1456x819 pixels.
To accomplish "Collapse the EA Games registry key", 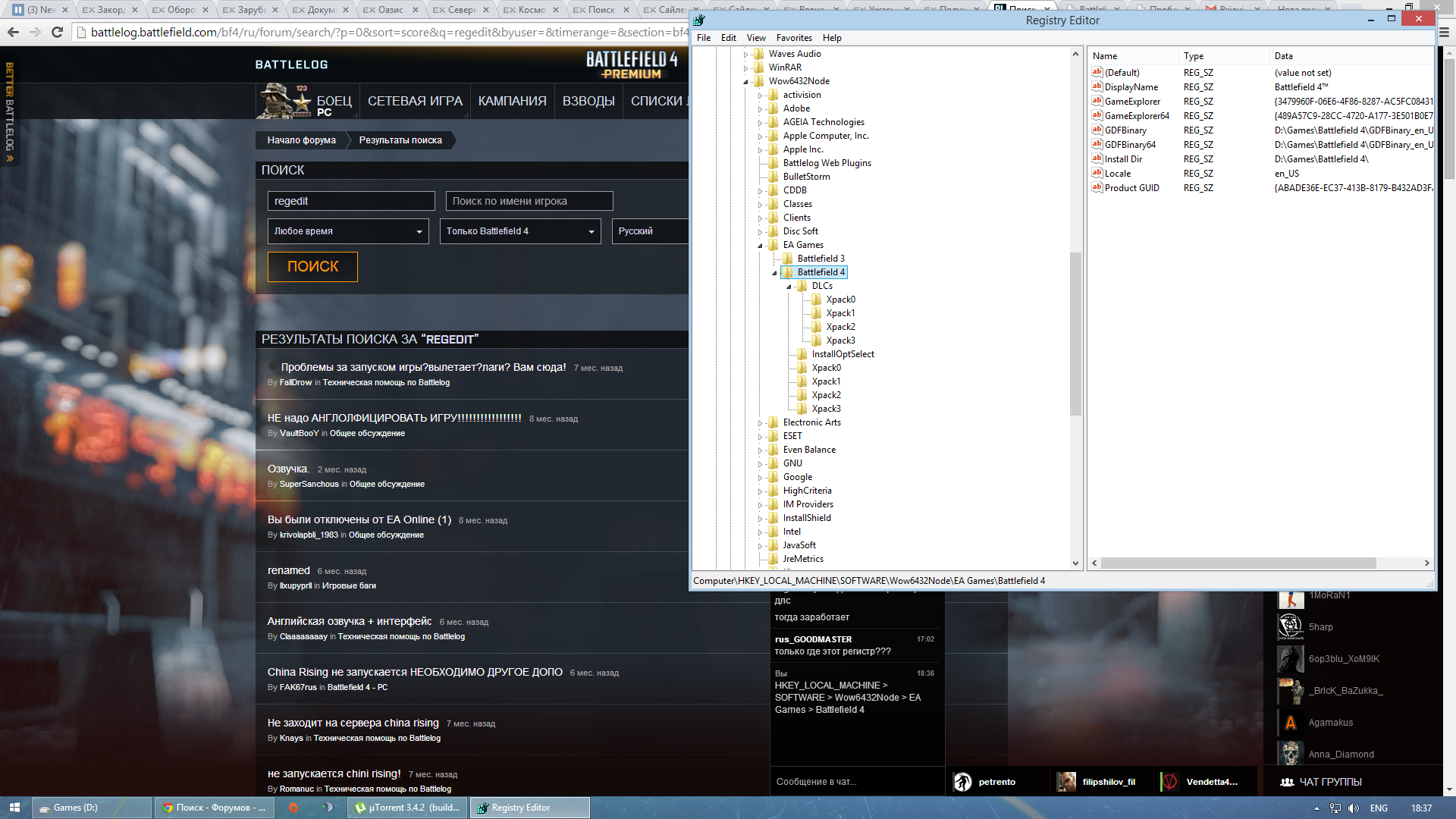I will (x=760, y=246).
